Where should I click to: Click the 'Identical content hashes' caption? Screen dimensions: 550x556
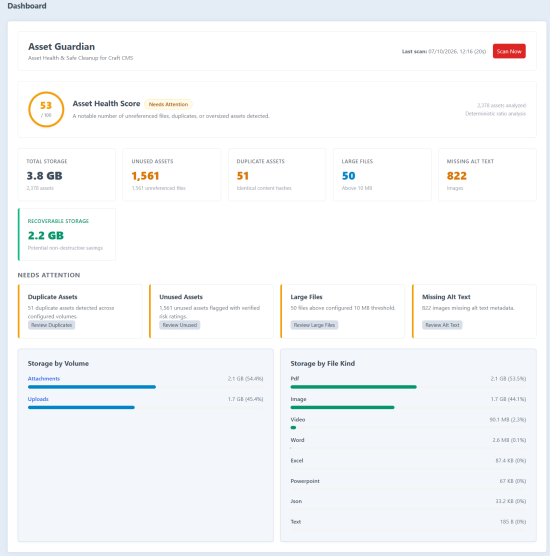(264, 188)
